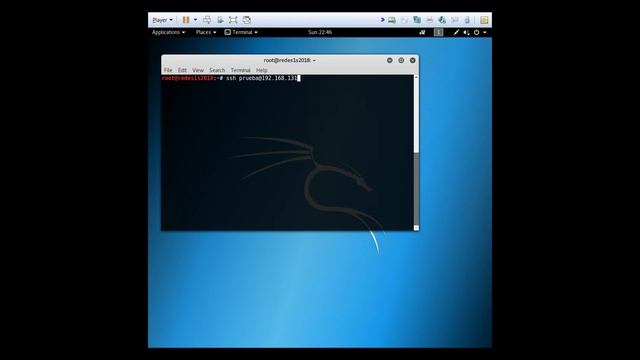Viewport: 640px width, 360px height.
Task: Open the View menu in terminal window
Action: (x=198, y=70)
